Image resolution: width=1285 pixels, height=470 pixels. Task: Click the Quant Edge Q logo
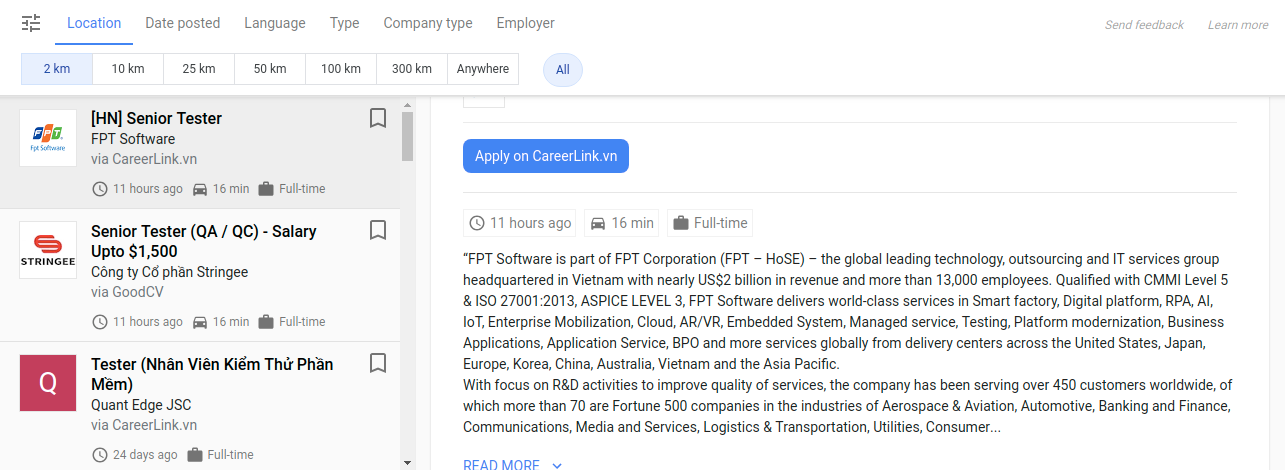48,383
